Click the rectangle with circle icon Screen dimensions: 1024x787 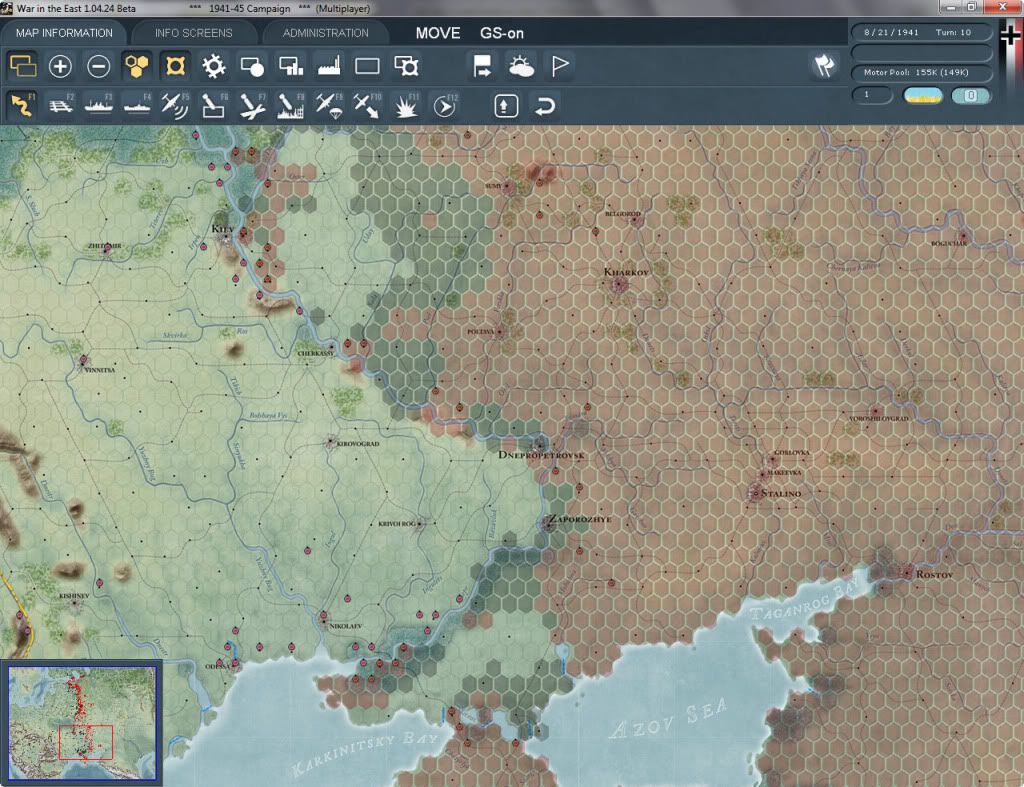click(252, 66)
